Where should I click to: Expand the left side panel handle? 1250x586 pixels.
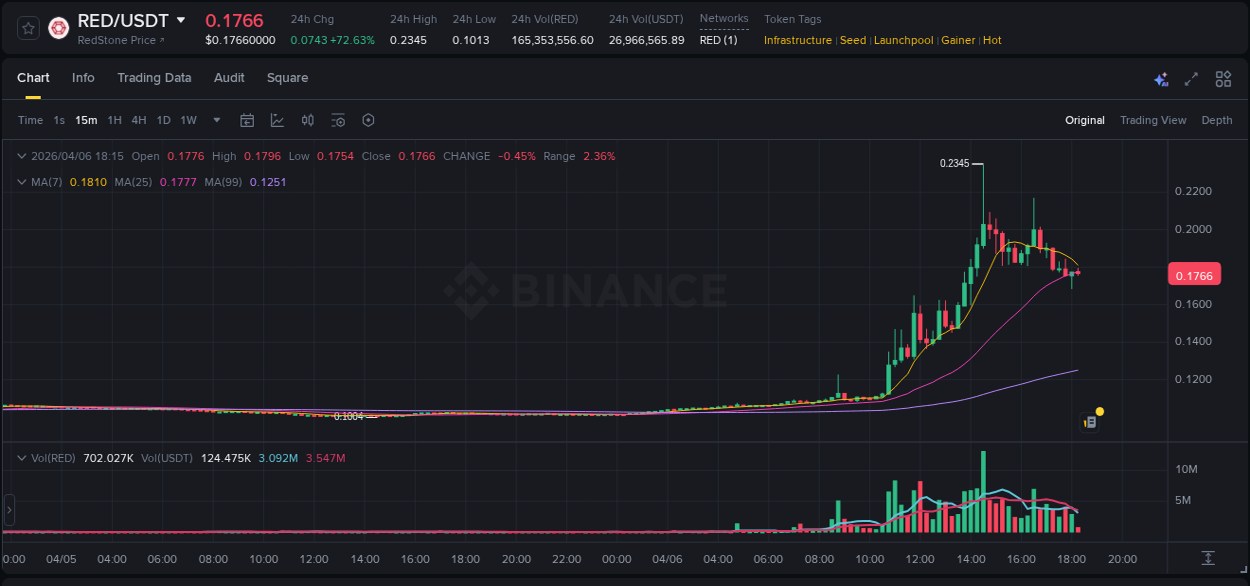10,510
